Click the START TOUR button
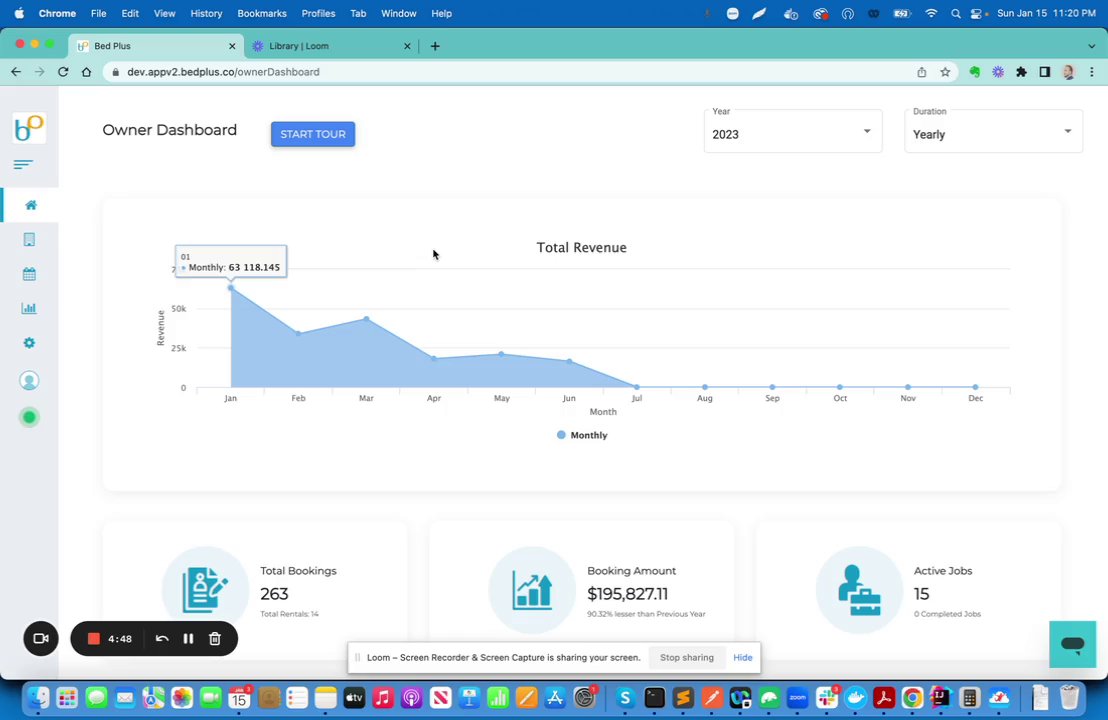 click(313, 134)
